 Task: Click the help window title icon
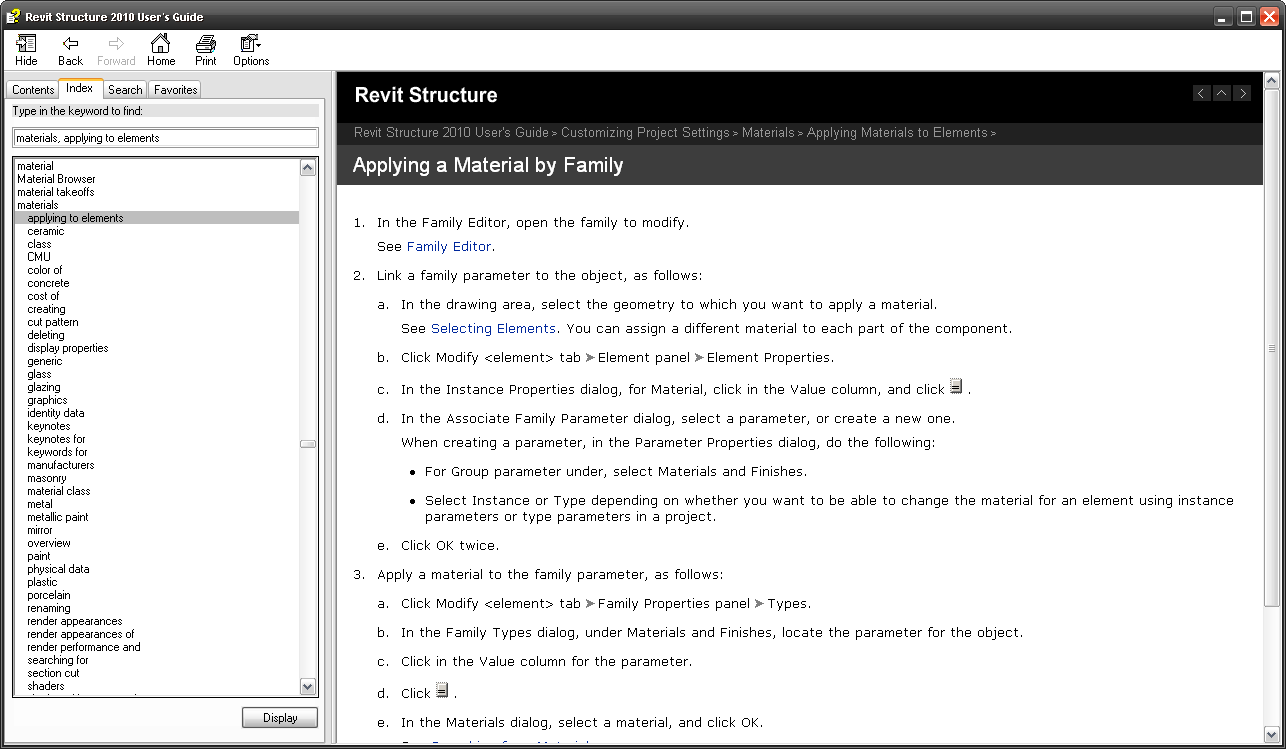(13, 16)
